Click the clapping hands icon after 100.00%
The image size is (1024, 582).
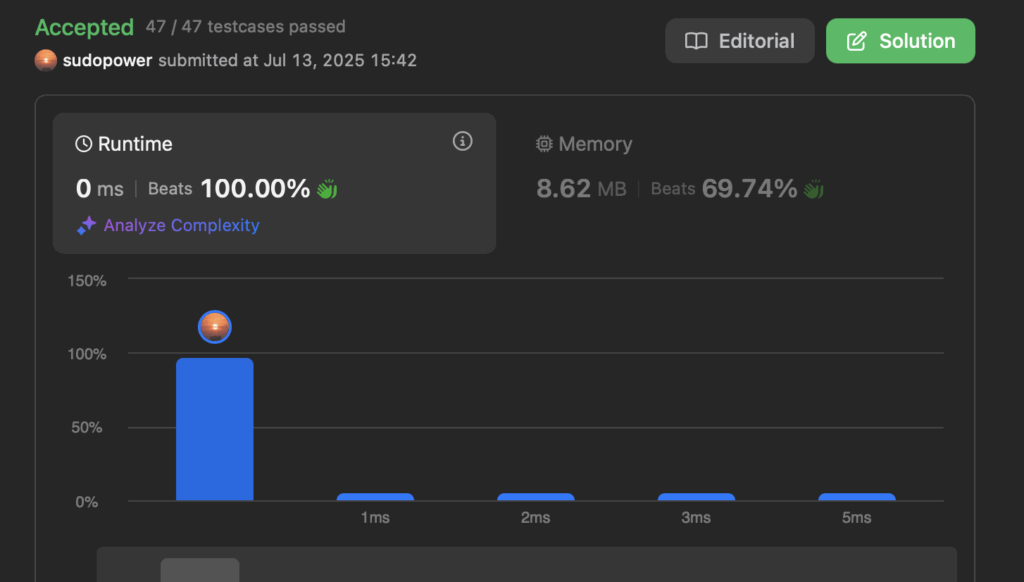(327, 189)
